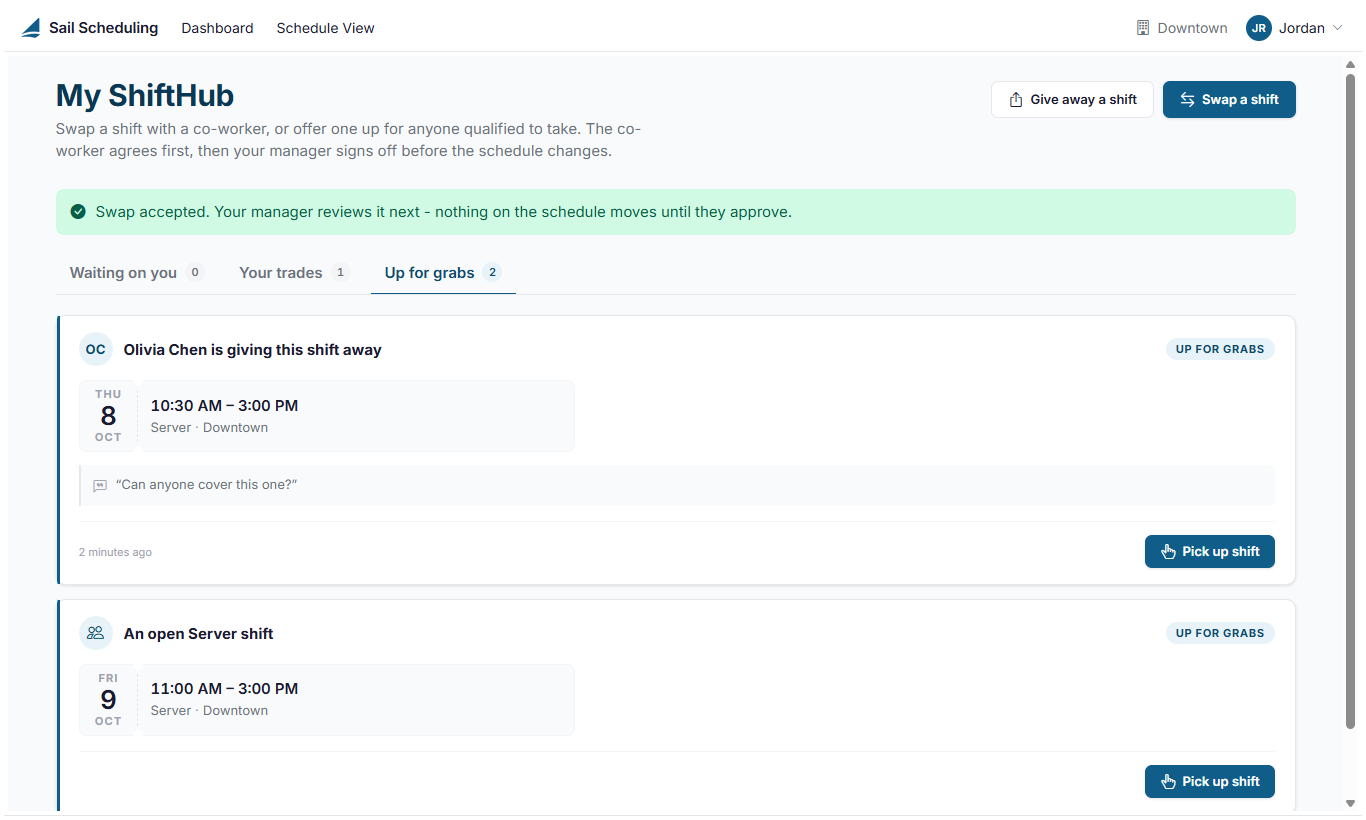
Task: Click the "My ShiftHub" heading
Action: pos(145,96)
